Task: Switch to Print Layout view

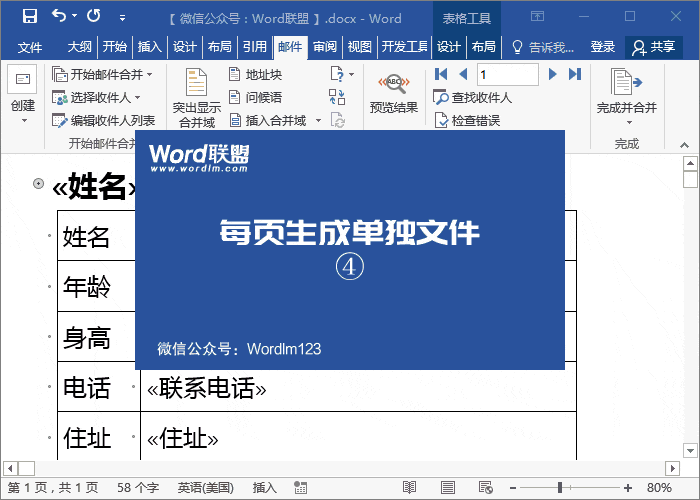Action: [x=447, y=488]
